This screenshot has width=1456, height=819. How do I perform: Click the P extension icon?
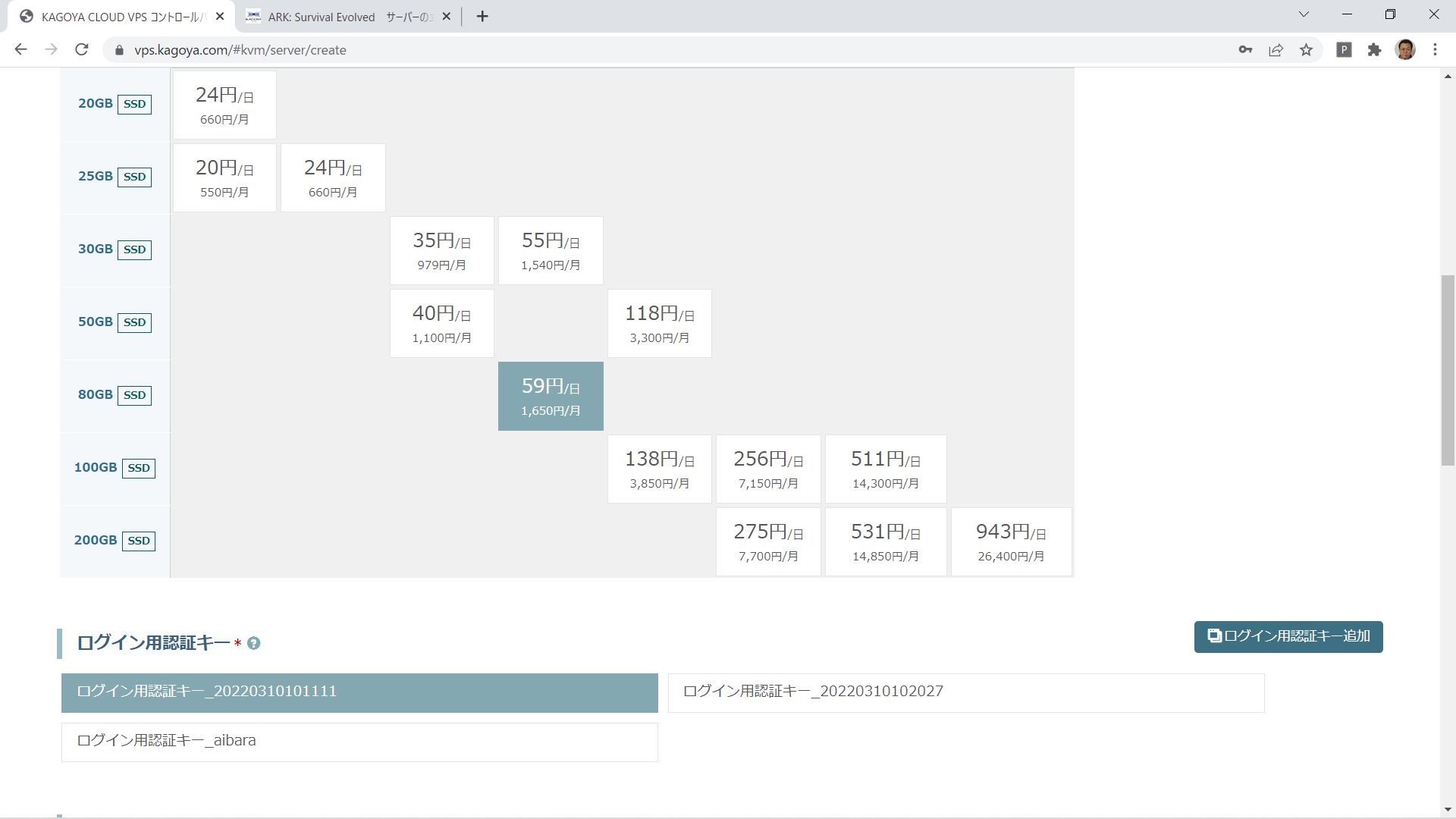click(1344, 50)
